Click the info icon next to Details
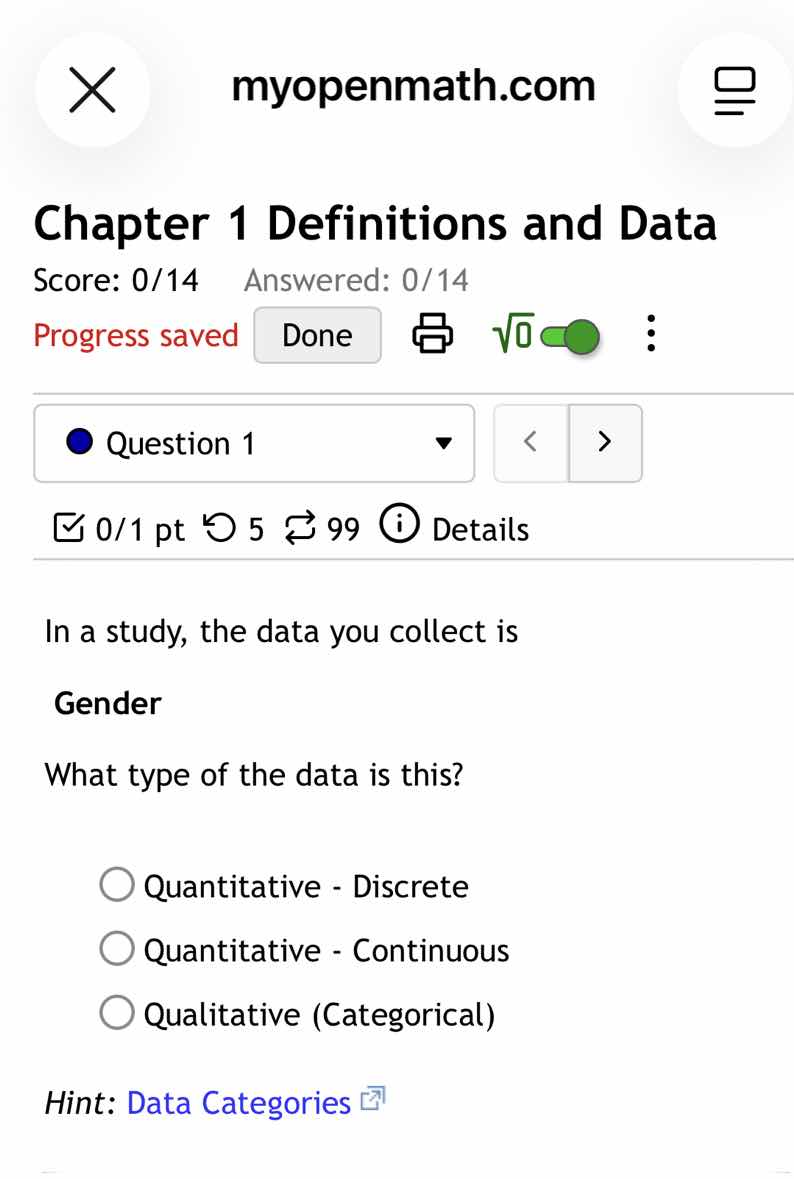The width and height of the screenshot is (794, 1179). click(399, 526)
